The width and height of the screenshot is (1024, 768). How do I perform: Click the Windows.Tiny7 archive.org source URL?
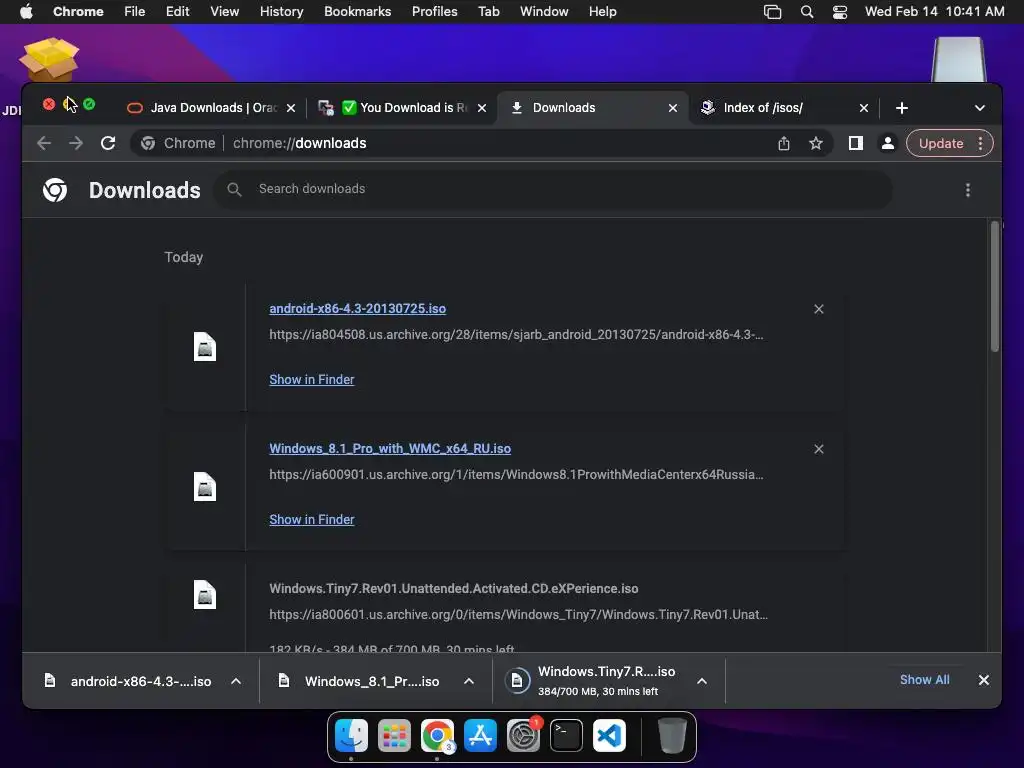[519, 615]
